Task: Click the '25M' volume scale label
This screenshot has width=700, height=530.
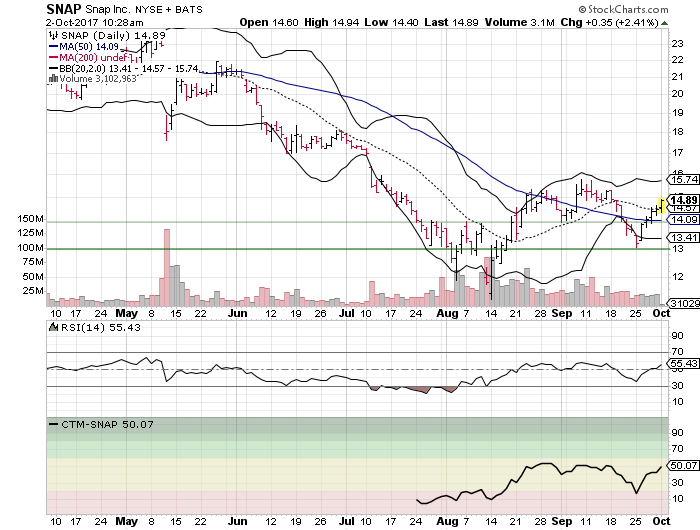Action: pyautogui.click(x=33, y=291)
